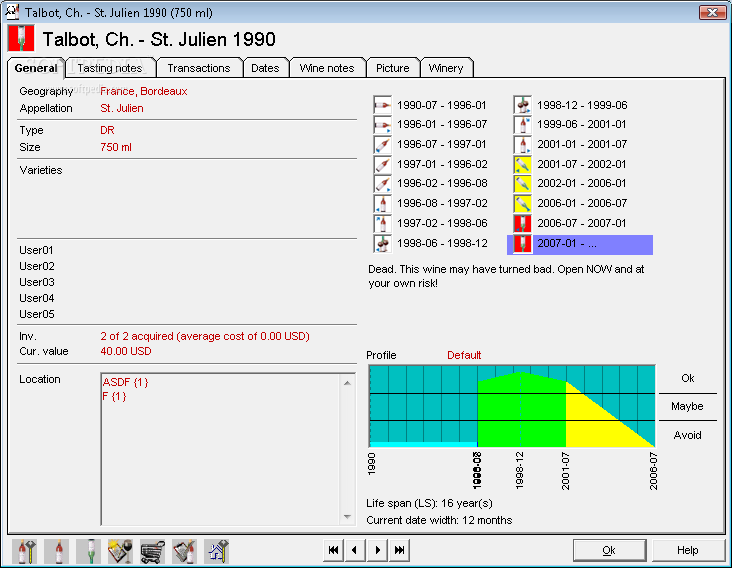
Task: Click the 2 of 2 acquired inventory text
Action: (205, 336)
